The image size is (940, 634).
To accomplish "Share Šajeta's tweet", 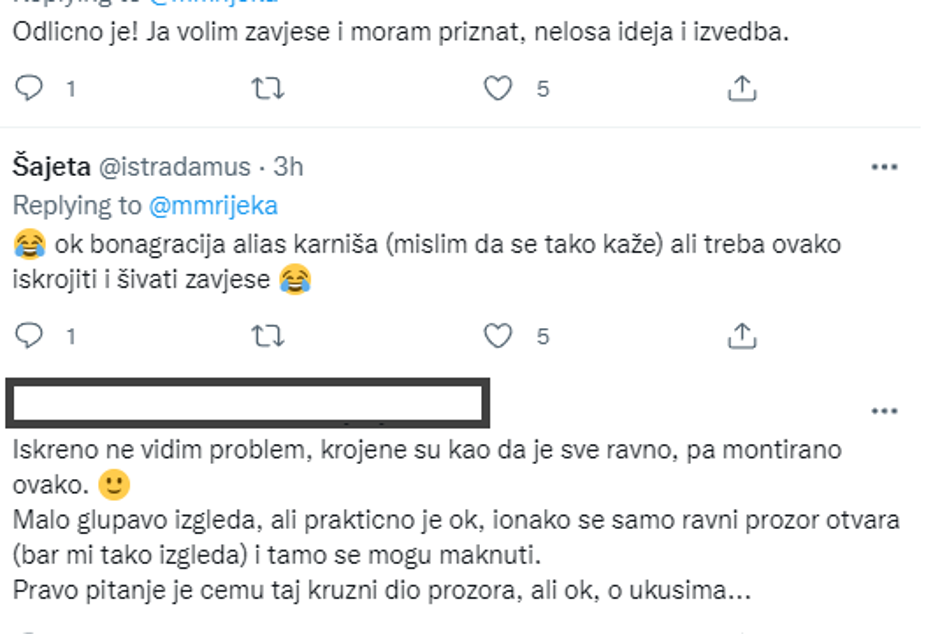I will point(741,336).
